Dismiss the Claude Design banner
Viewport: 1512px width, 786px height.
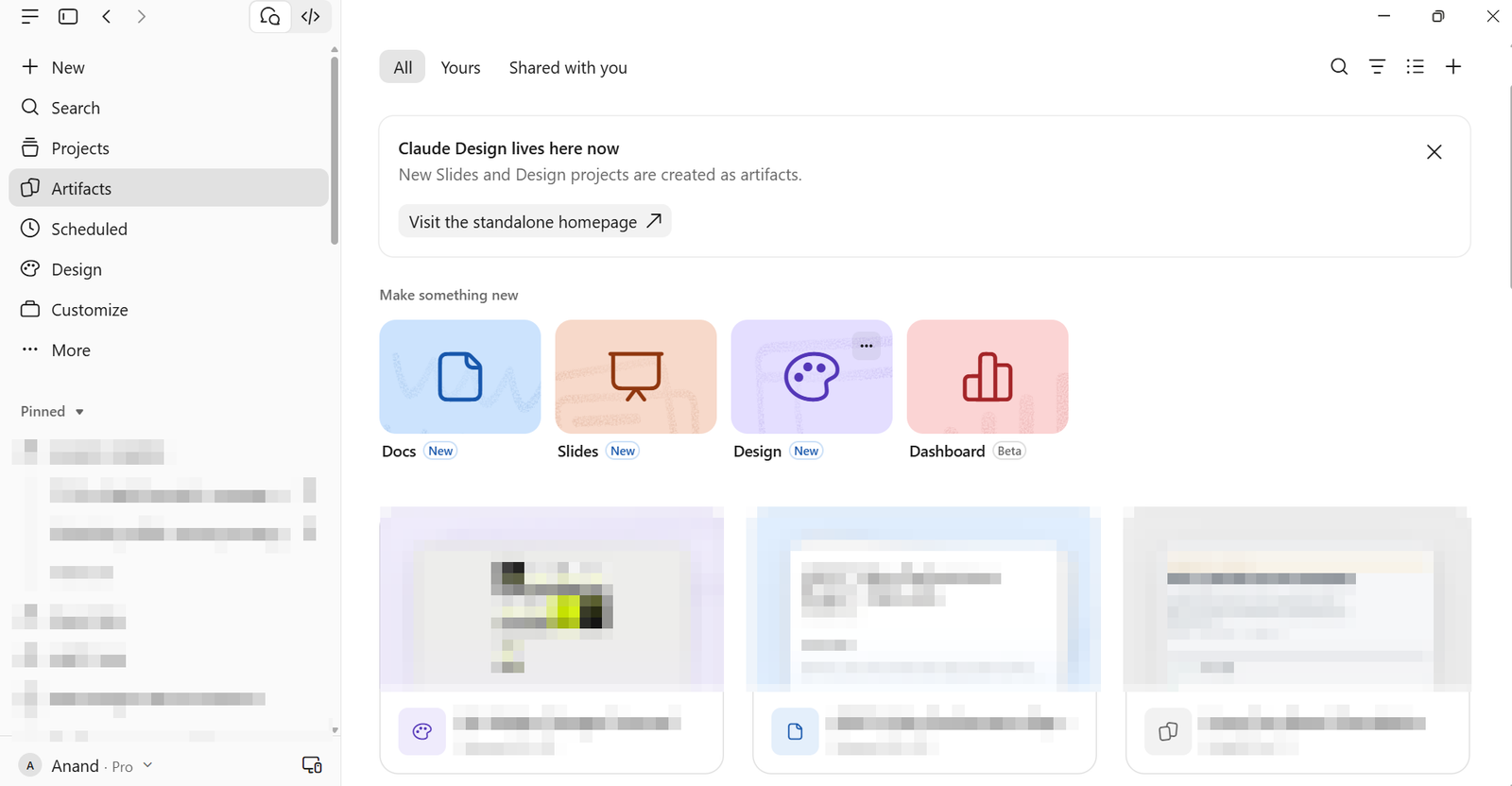click(x=1434, y=152)
